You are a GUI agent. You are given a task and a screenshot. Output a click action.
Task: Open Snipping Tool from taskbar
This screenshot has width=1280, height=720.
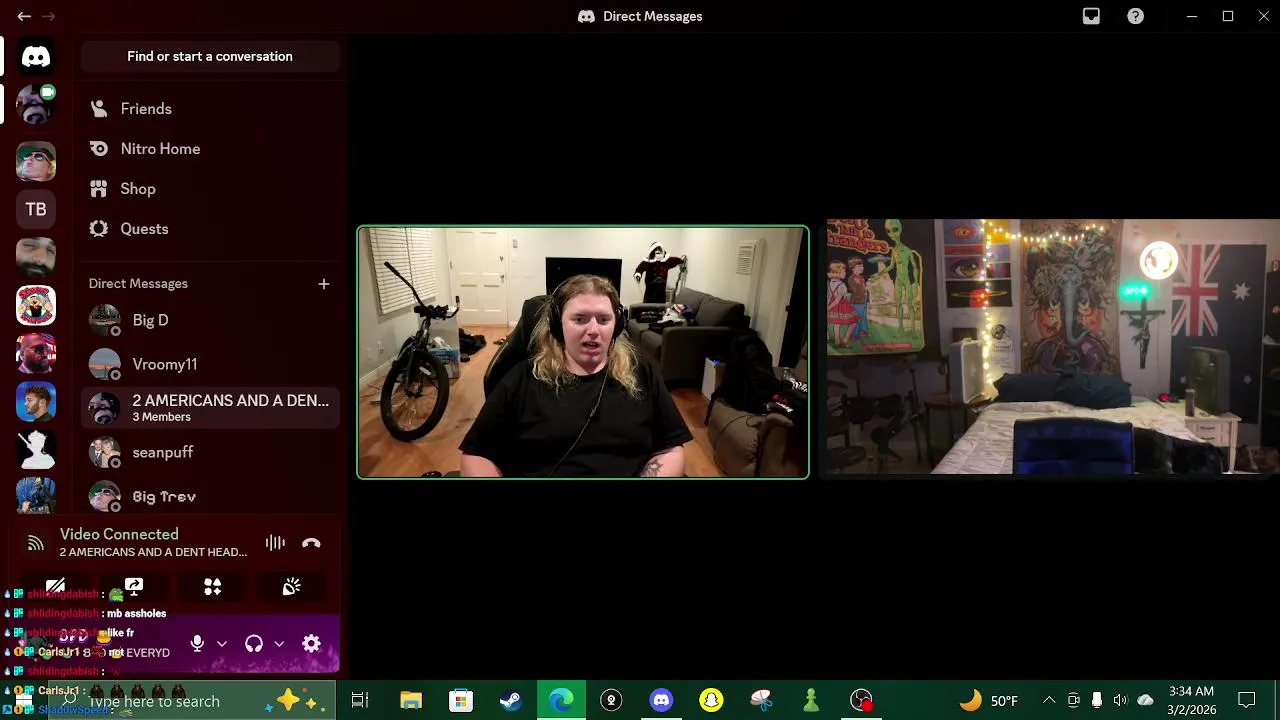point(761,701)
